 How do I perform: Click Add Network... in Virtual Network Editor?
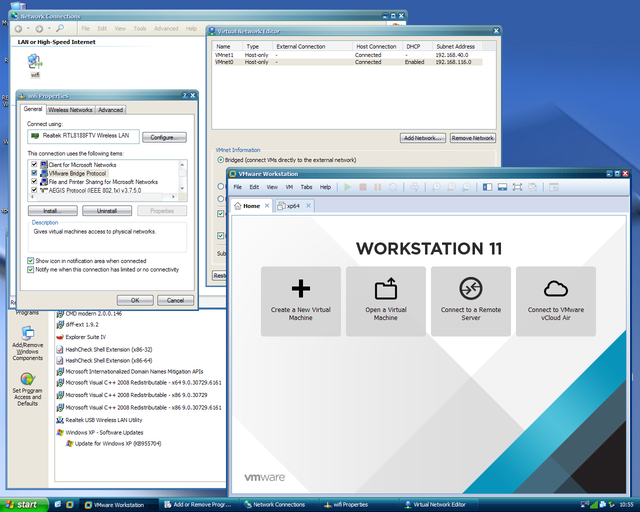[423, 138]
